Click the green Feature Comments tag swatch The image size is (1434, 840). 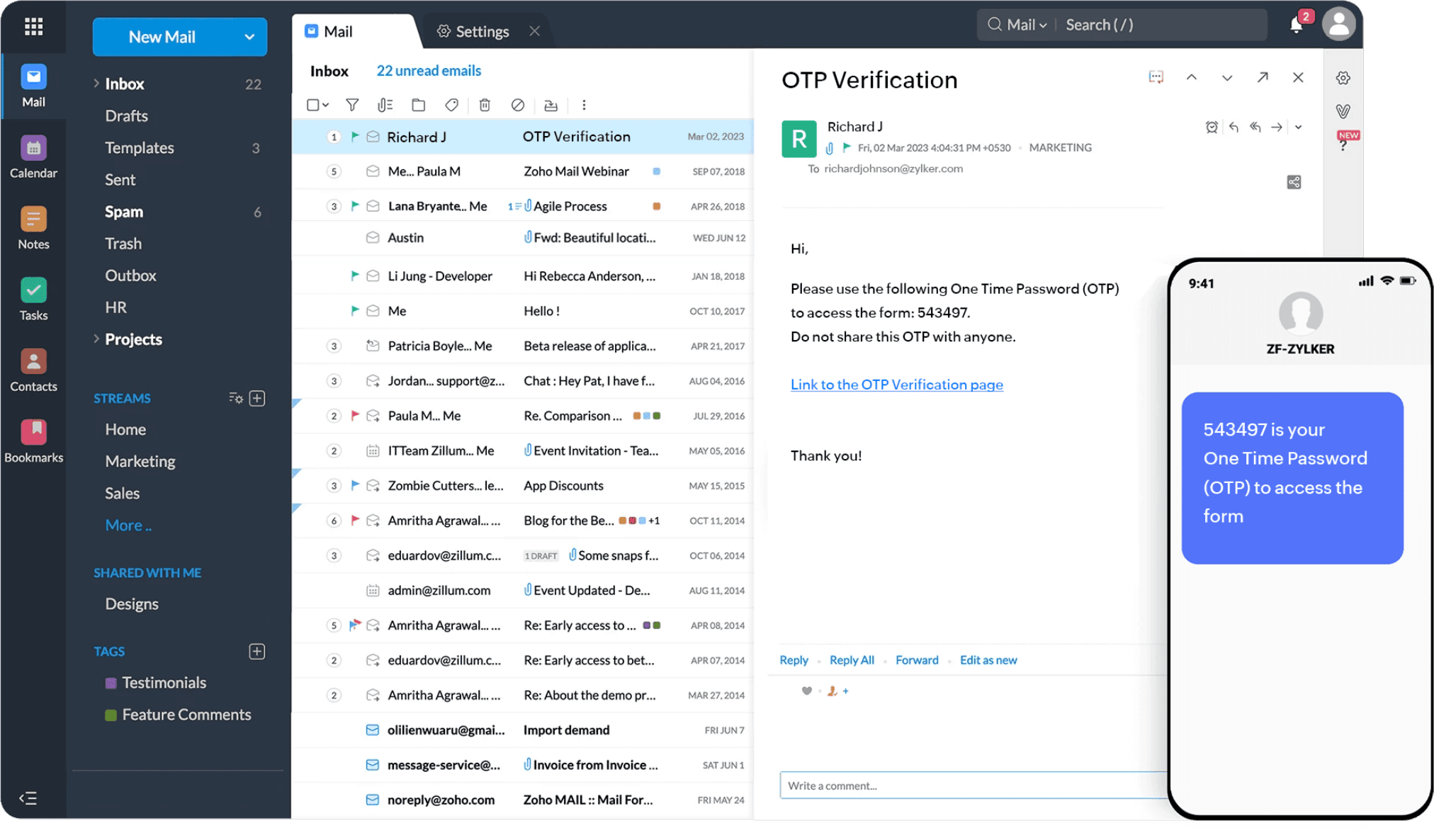(111, 715)
